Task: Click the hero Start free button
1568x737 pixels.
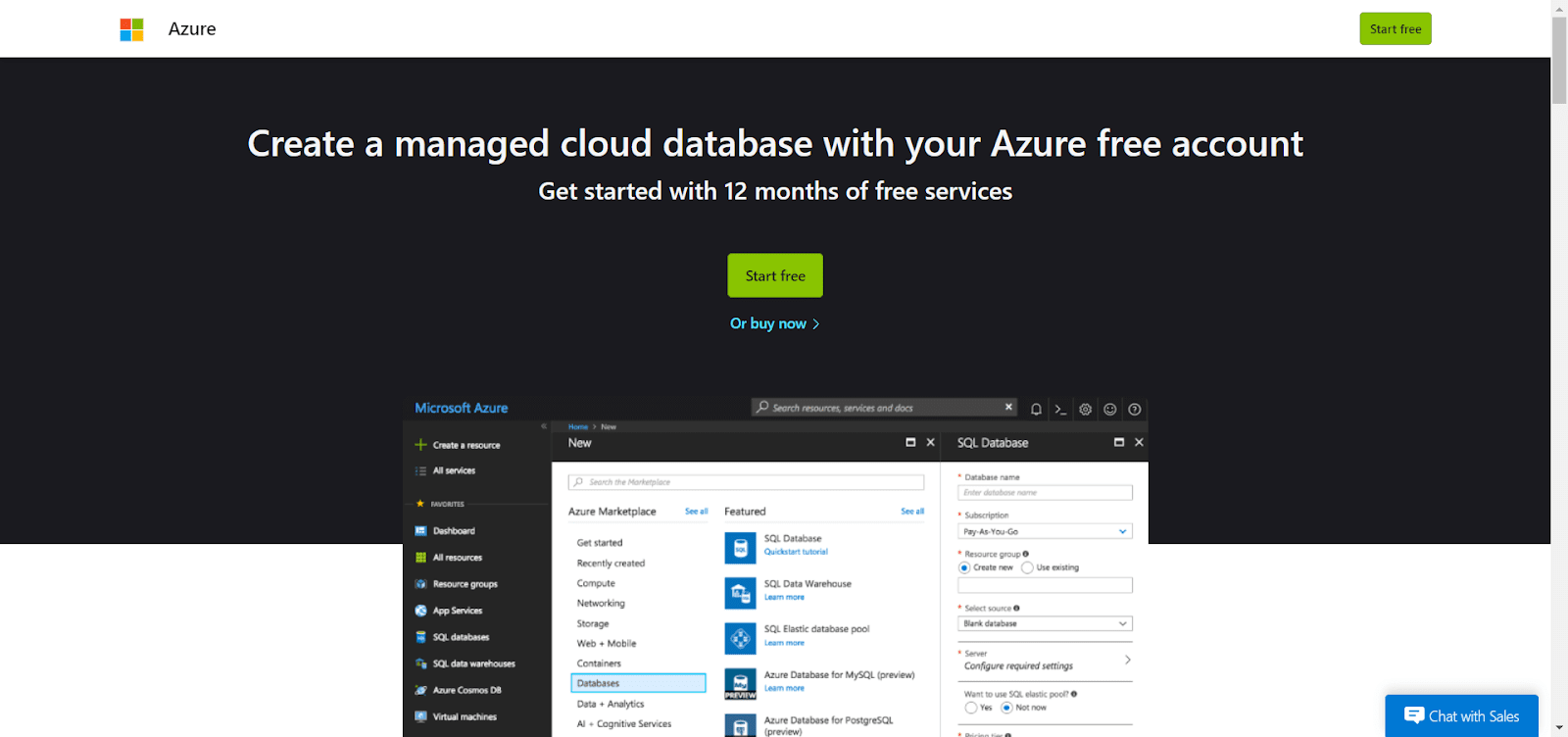Action: point(775,275)
